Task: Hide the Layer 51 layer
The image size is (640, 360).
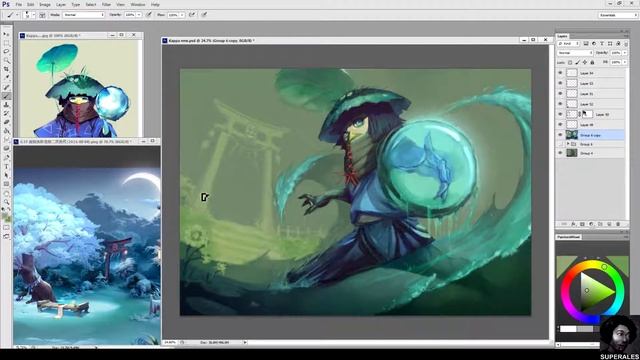Action: coord(560,94)
